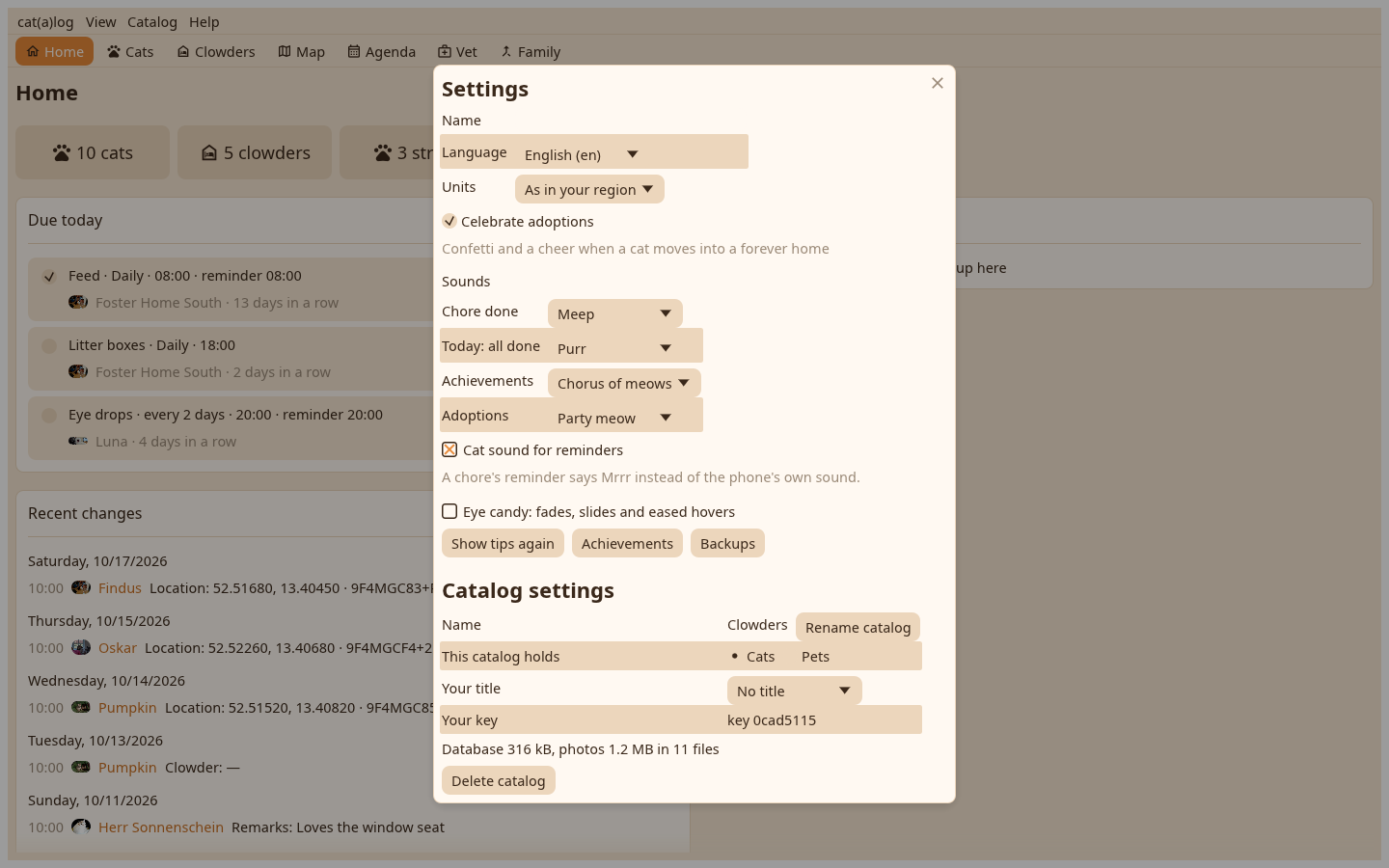Click the Backups button
Image resolution: width=1389 pixels, height=868 pixels.
coord(727,543)
